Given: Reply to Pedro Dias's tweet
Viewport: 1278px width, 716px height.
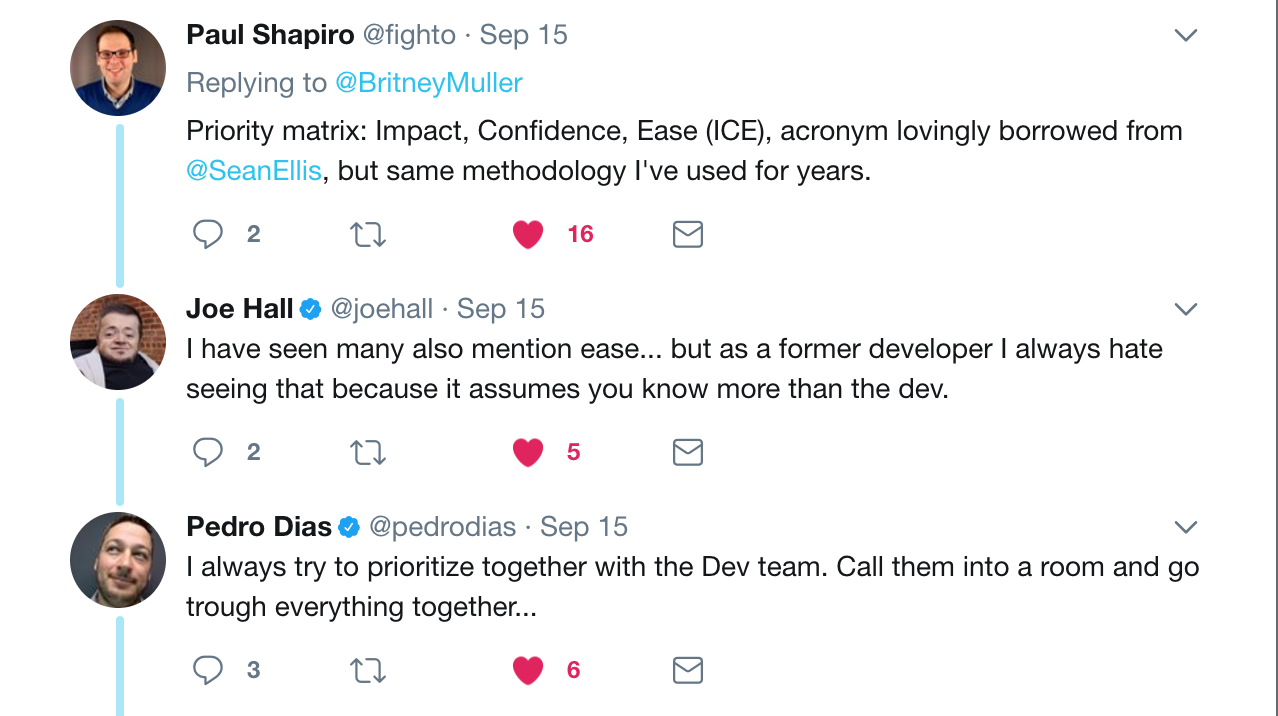Looking at the screenshot, I should (x=208, y=670).
